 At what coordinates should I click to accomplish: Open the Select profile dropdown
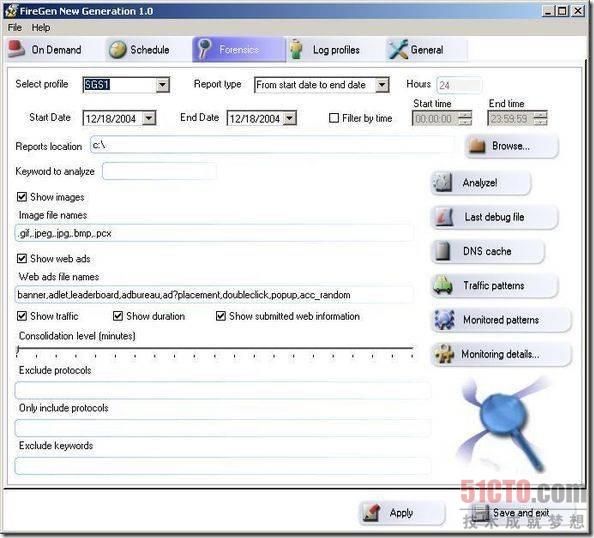click(163, 84)
